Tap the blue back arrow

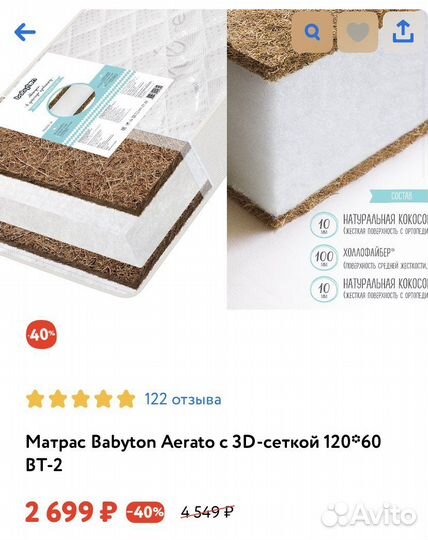pyautogui.click(x=25, y=32)
